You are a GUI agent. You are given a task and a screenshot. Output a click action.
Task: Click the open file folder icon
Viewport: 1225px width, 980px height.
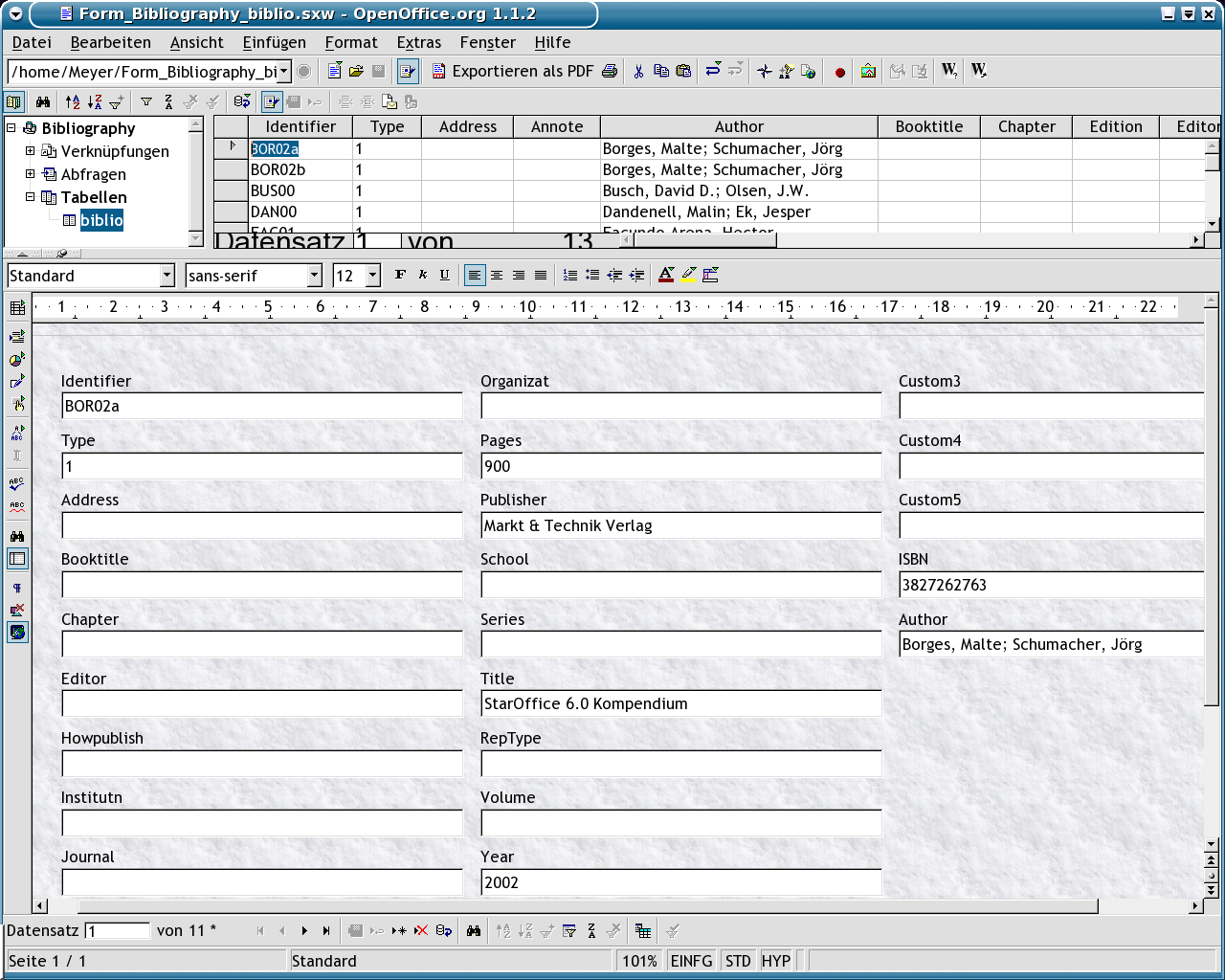pyautogui.click(x=356, y=71)
